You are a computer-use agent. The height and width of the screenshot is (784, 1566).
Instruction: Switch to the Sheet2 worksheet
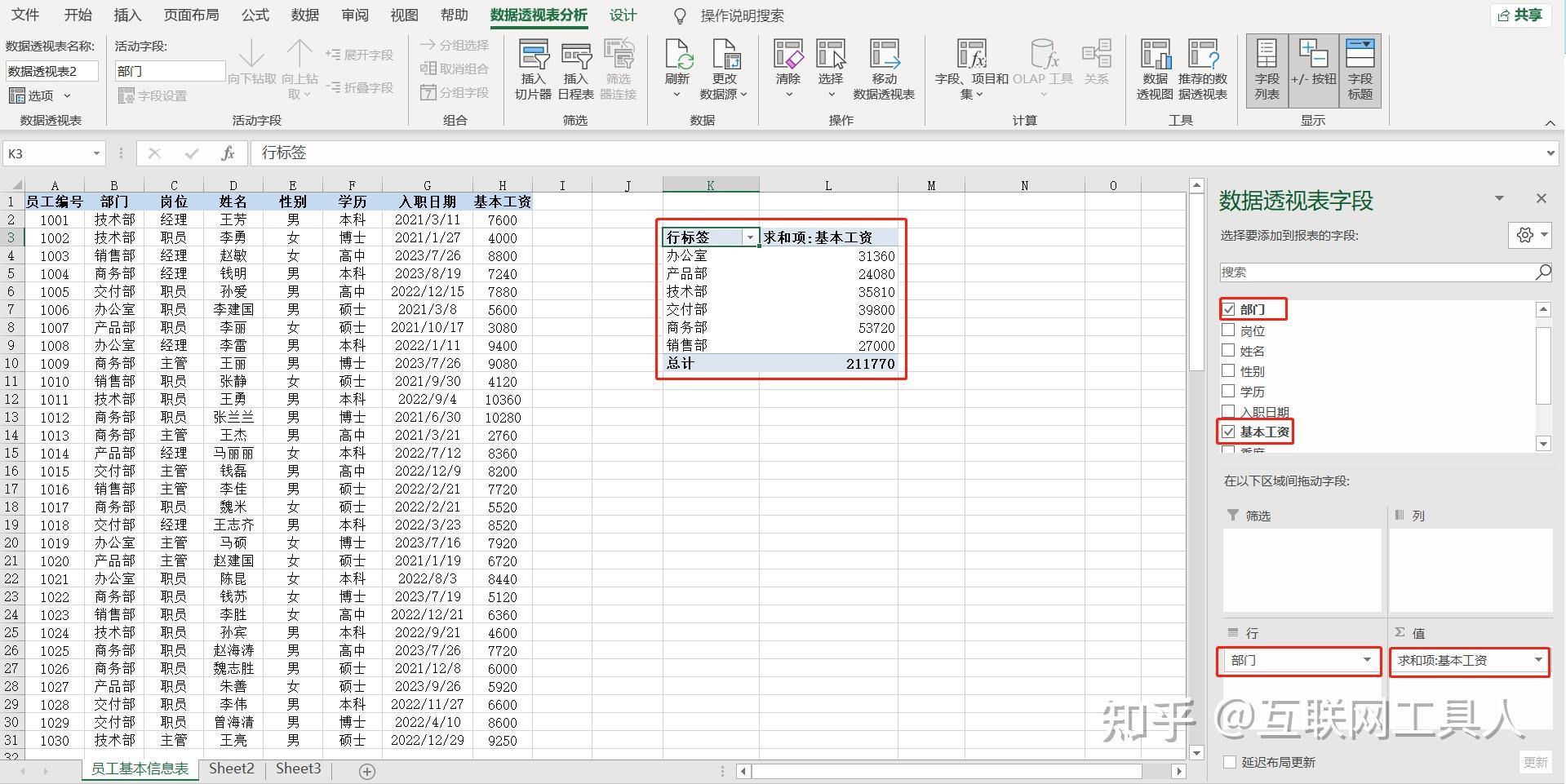click(231, 768)
